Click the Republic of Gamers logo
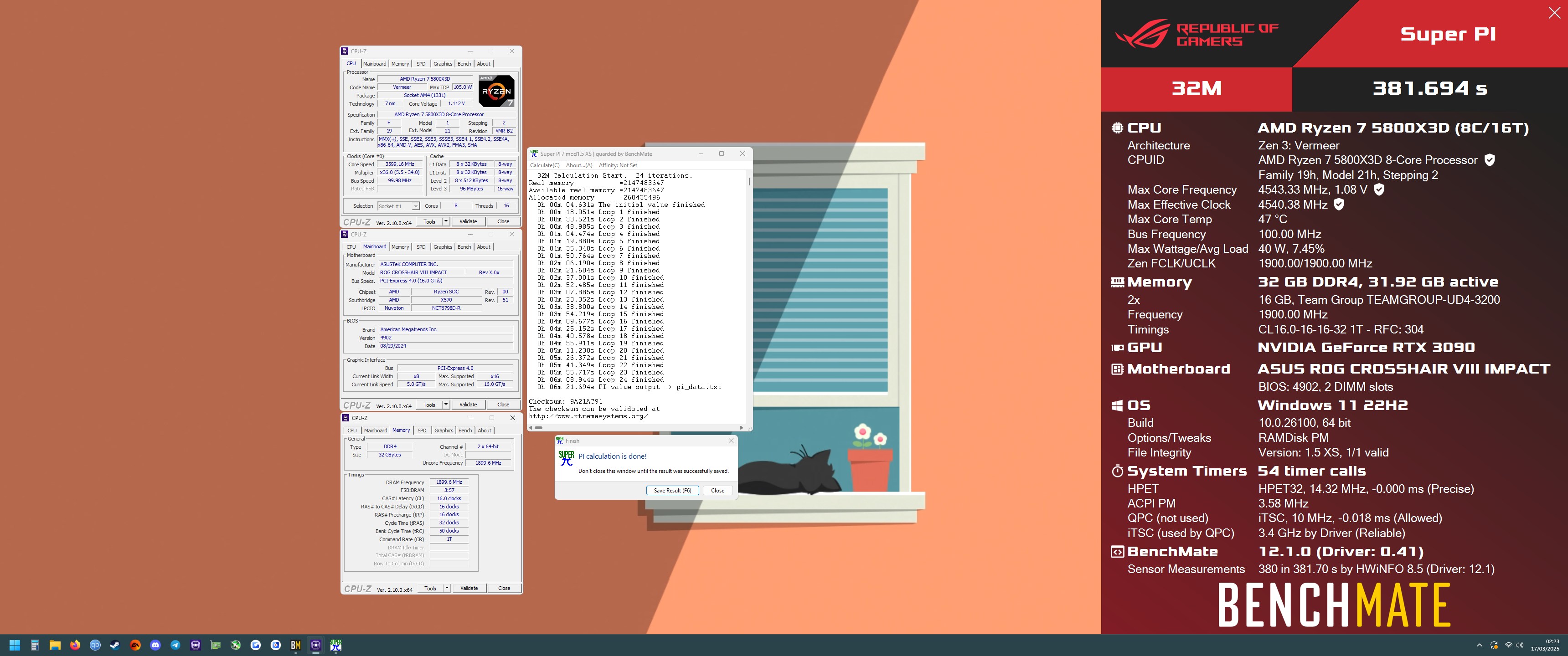This screenshot has height=656, width=1568. [x=1196, y=34]
